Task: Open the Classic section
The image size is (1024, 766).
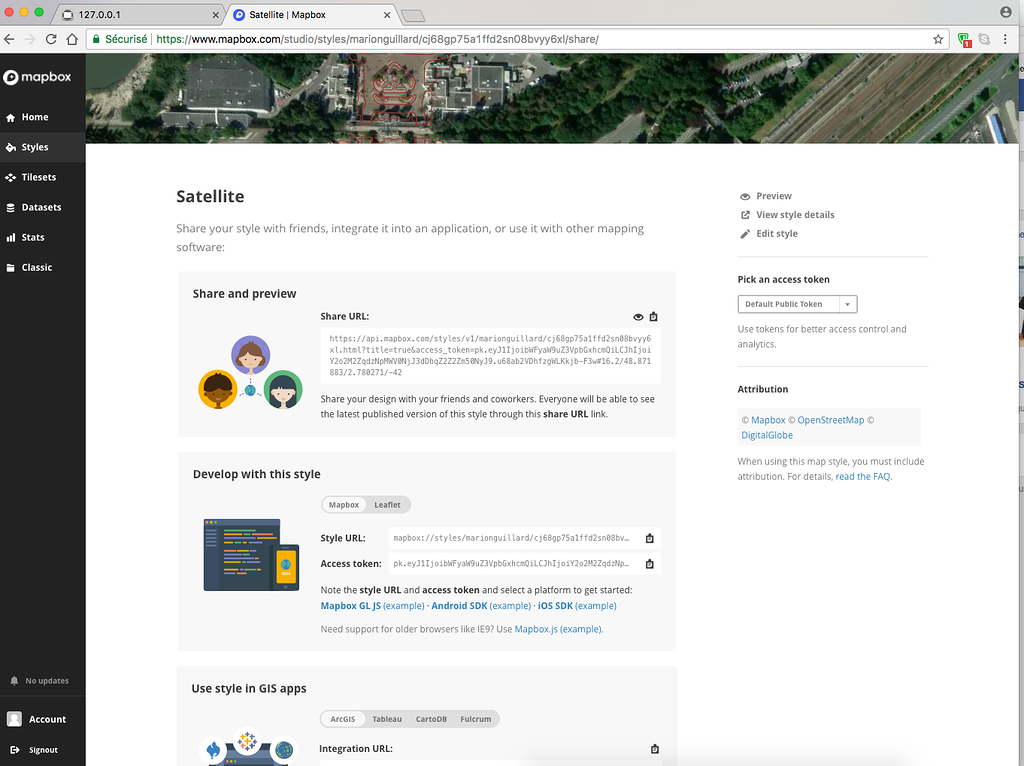Action: (39, 267)
